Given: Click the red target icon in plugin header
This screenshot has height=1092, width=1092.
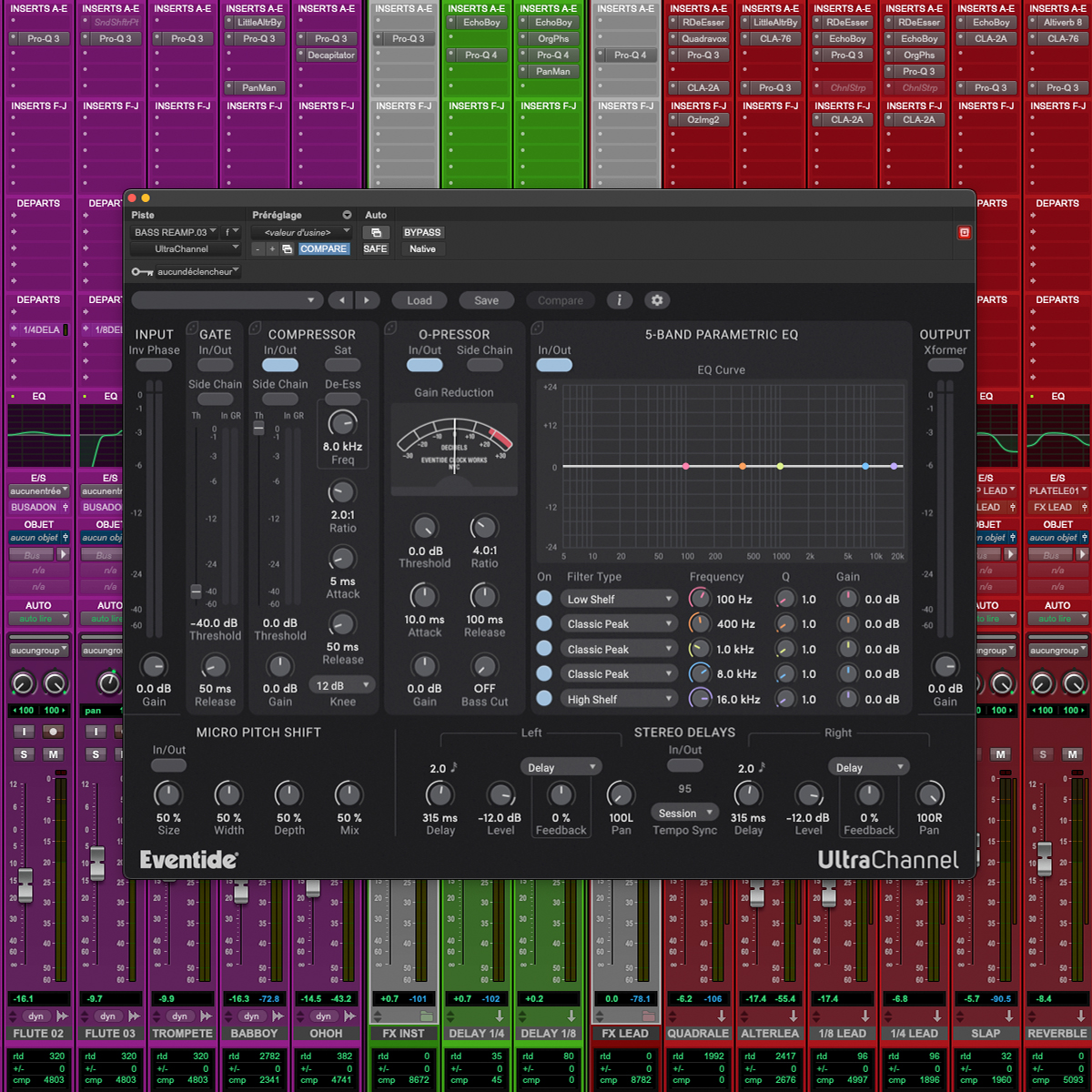Looking at the screenshot, I should pos(965,233).
